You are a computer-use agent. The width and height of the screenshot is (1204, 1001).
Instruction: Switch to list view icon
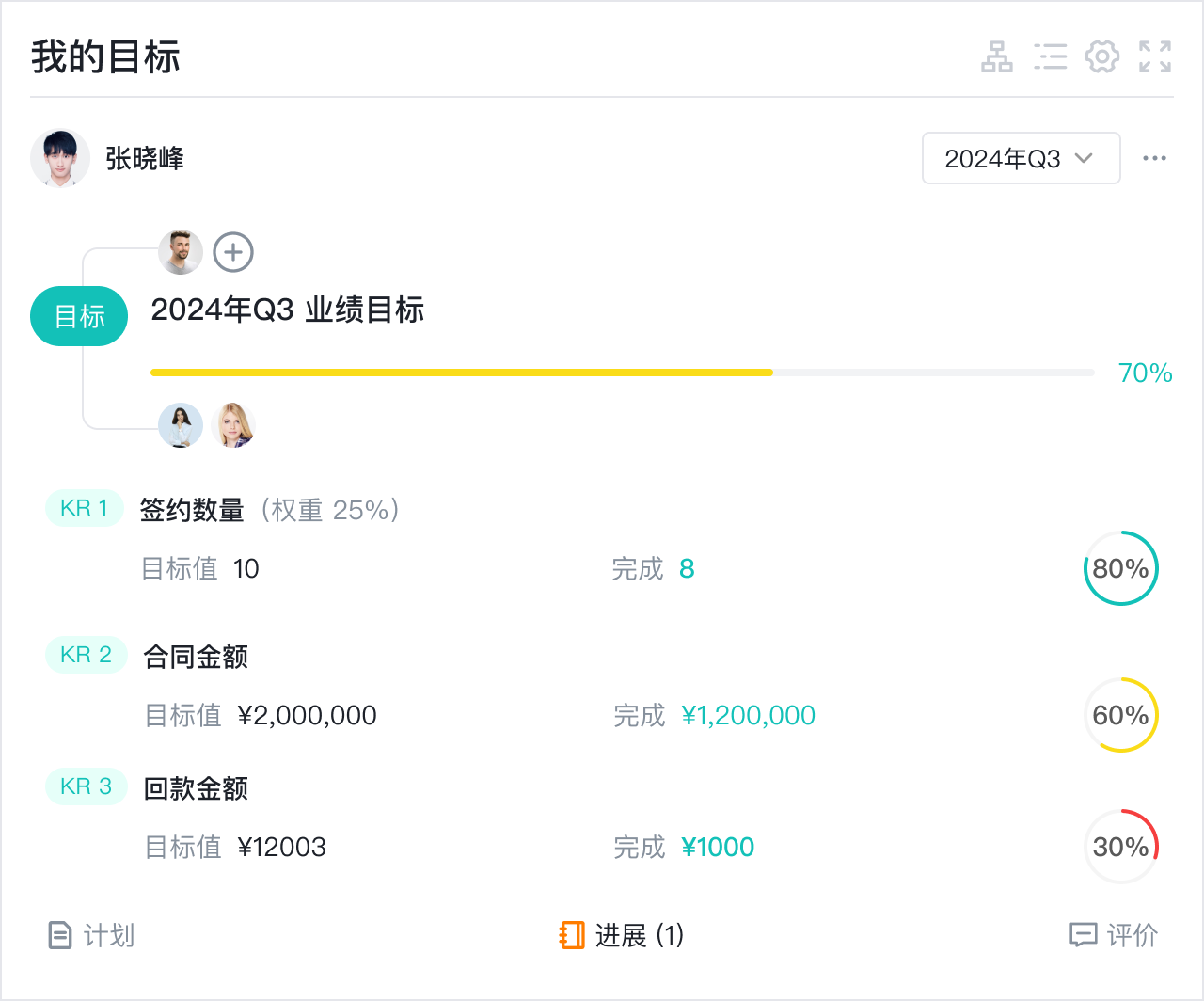pos(1050,56)
